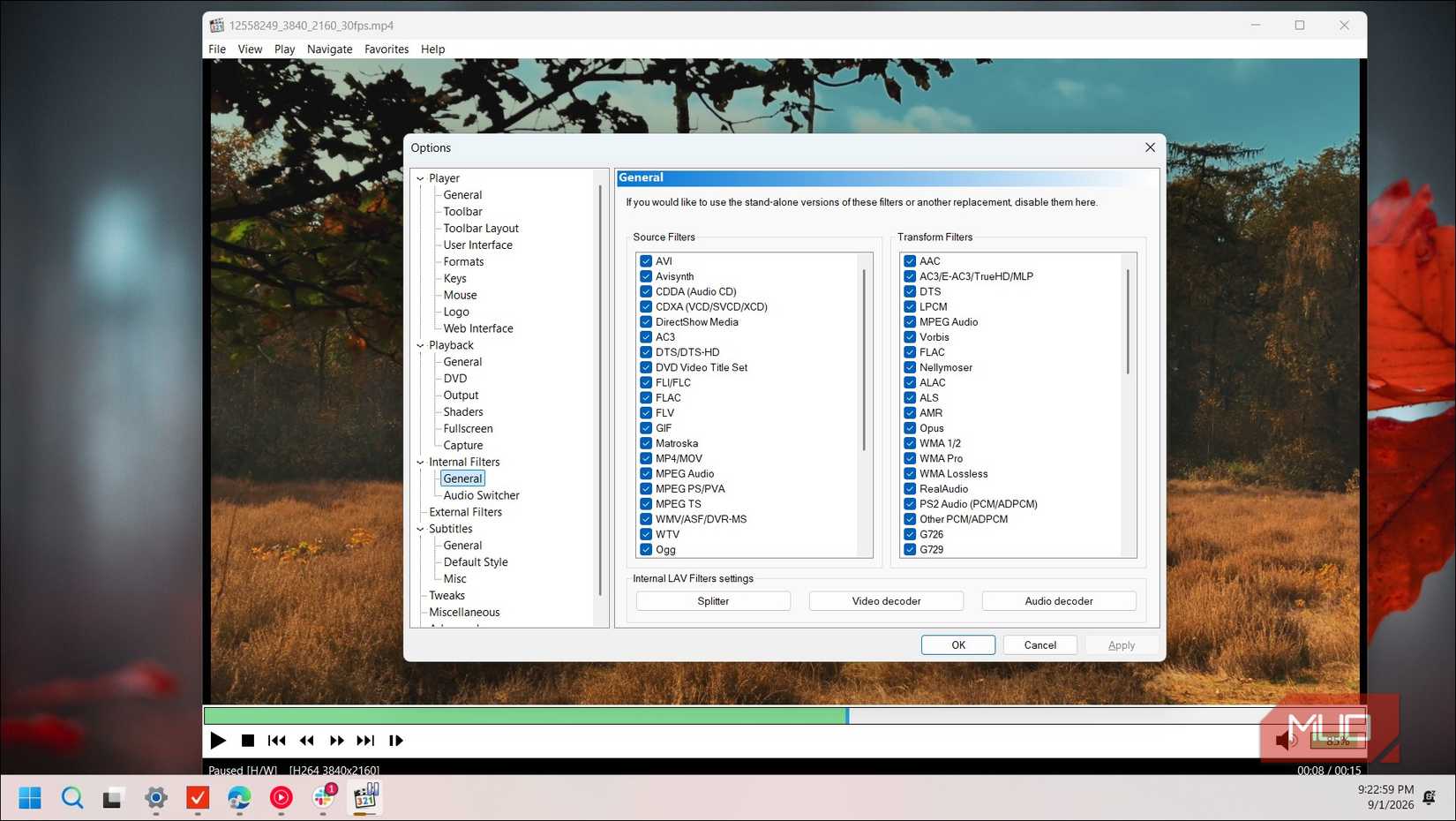The height and width of the screenshot is (821, 1456).
Task: Uncheck the AVI source filter
Action: (x=646, y=261)
